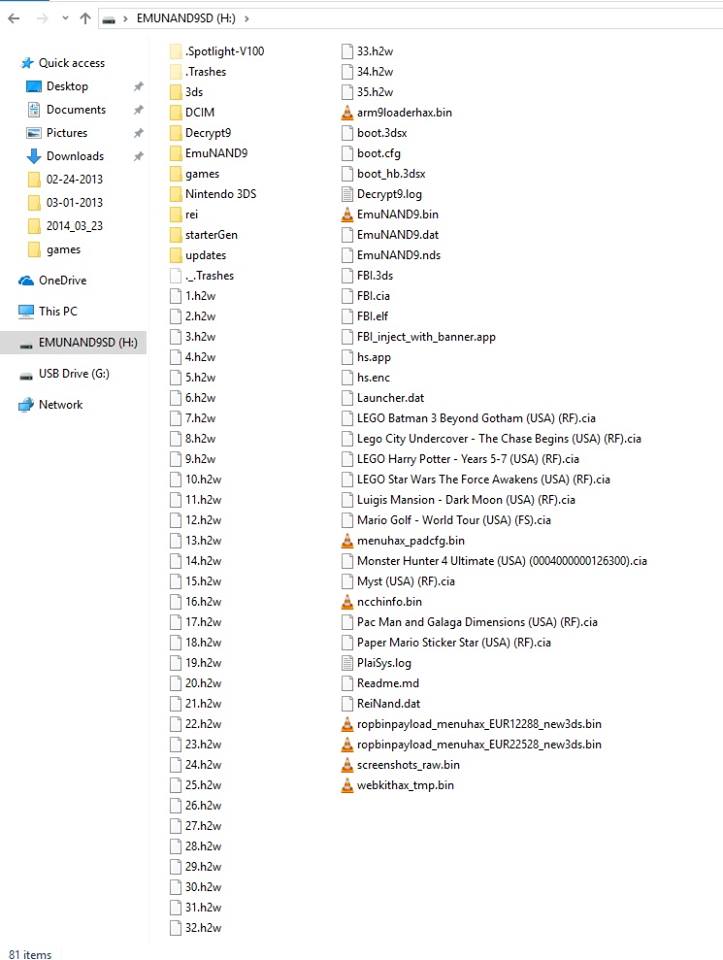
Task: Select the PlaiSys.log file icon
Action: click(347, 662)
